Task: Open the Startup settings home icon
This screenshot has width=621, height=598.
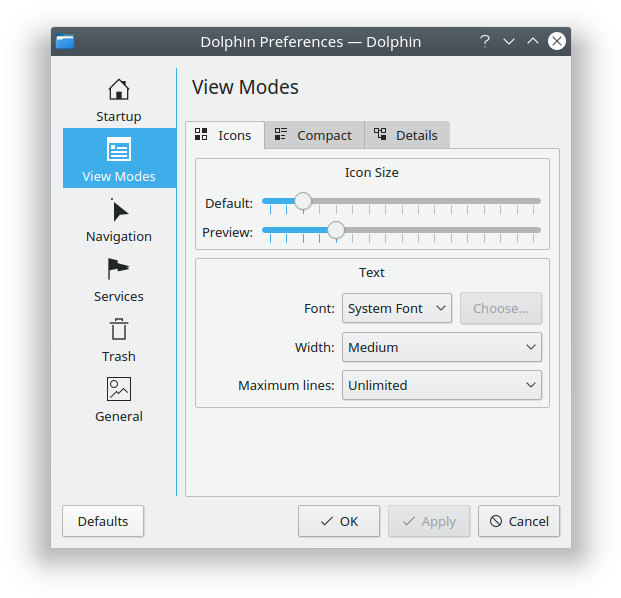Action: coord(119,90)
